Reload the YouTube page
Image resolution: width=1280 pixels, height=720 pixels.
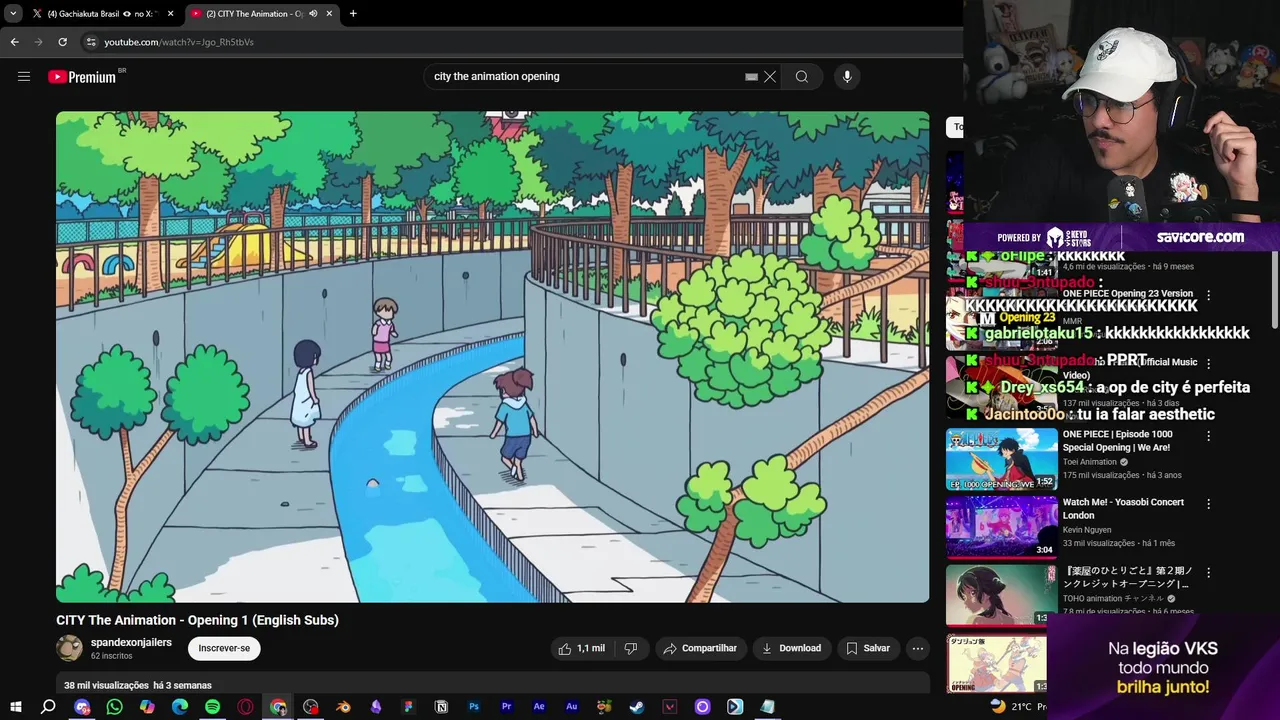tap(62, 42)
